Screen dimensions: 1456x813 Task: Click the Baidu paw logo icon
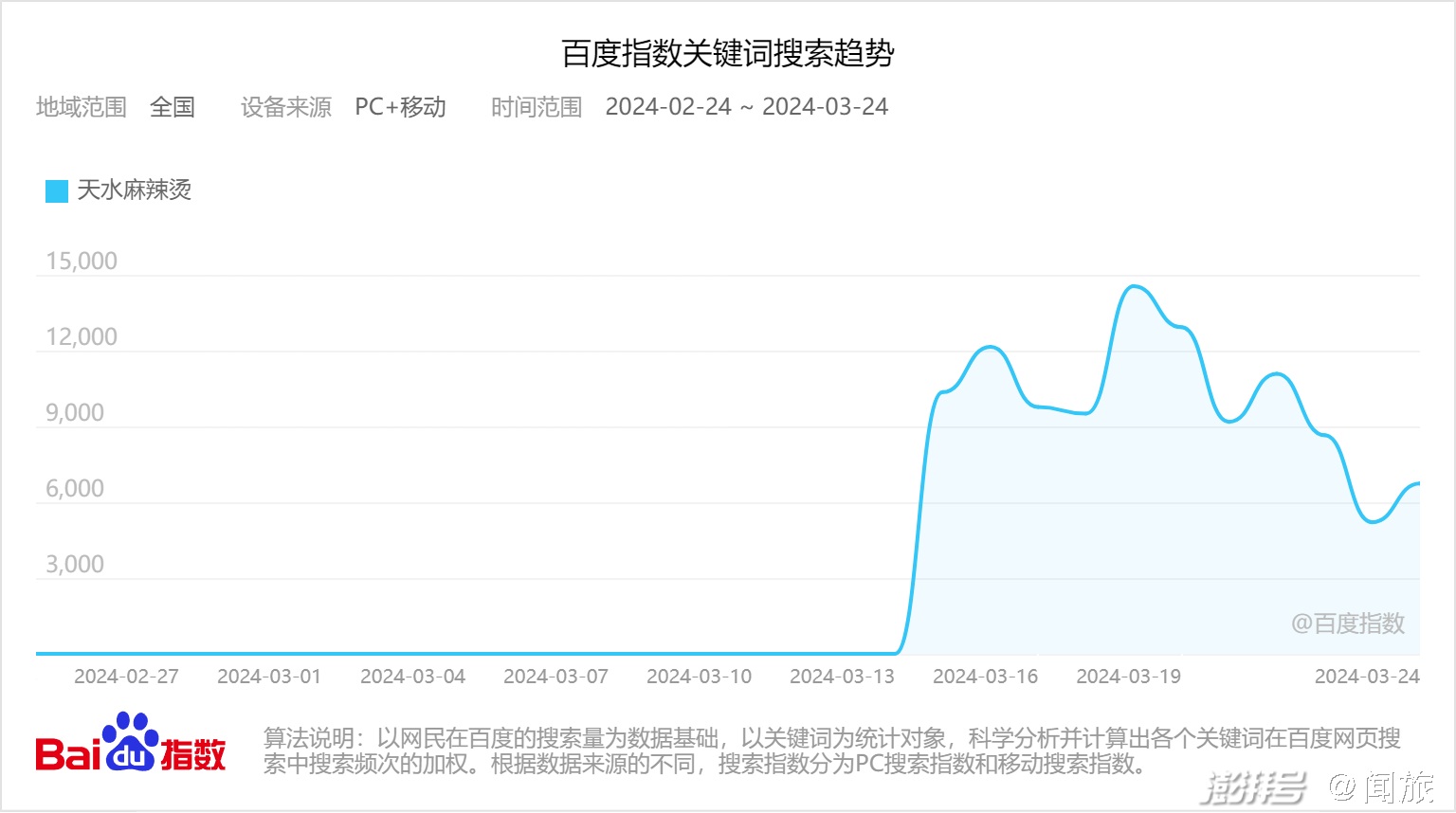point(131,741)
